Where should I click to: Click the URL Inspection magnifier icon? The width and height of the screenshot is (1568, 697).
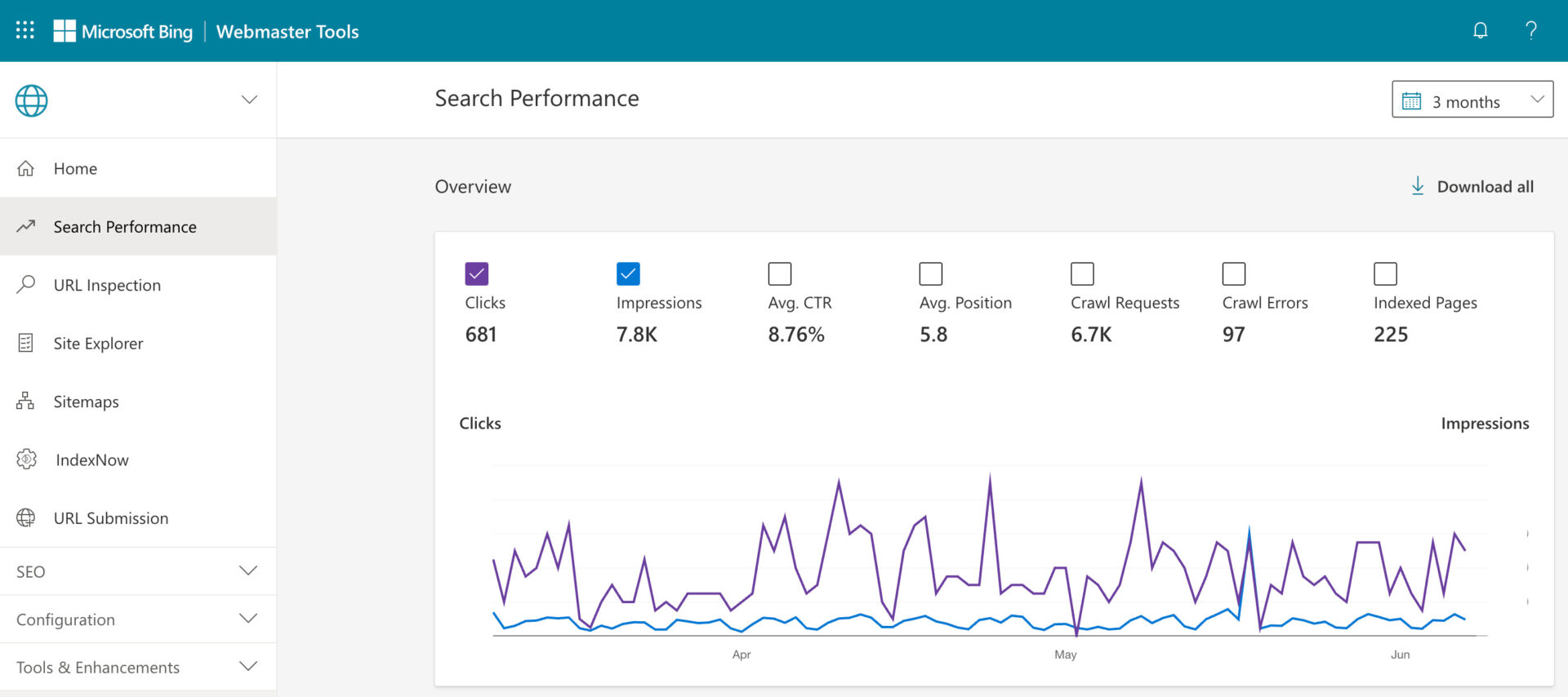(26, 284)
